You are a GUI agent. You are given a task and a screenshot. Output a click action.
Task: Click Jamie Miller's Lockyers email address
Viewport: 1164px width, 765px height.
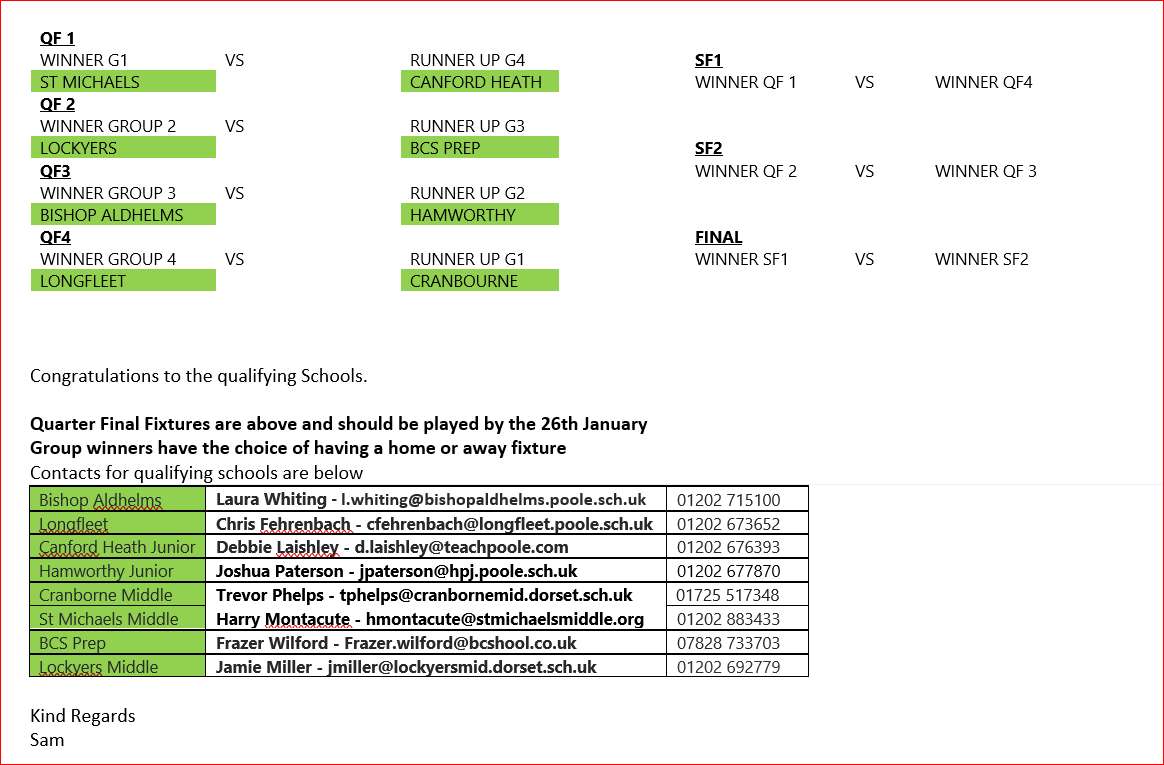point(461,667)
